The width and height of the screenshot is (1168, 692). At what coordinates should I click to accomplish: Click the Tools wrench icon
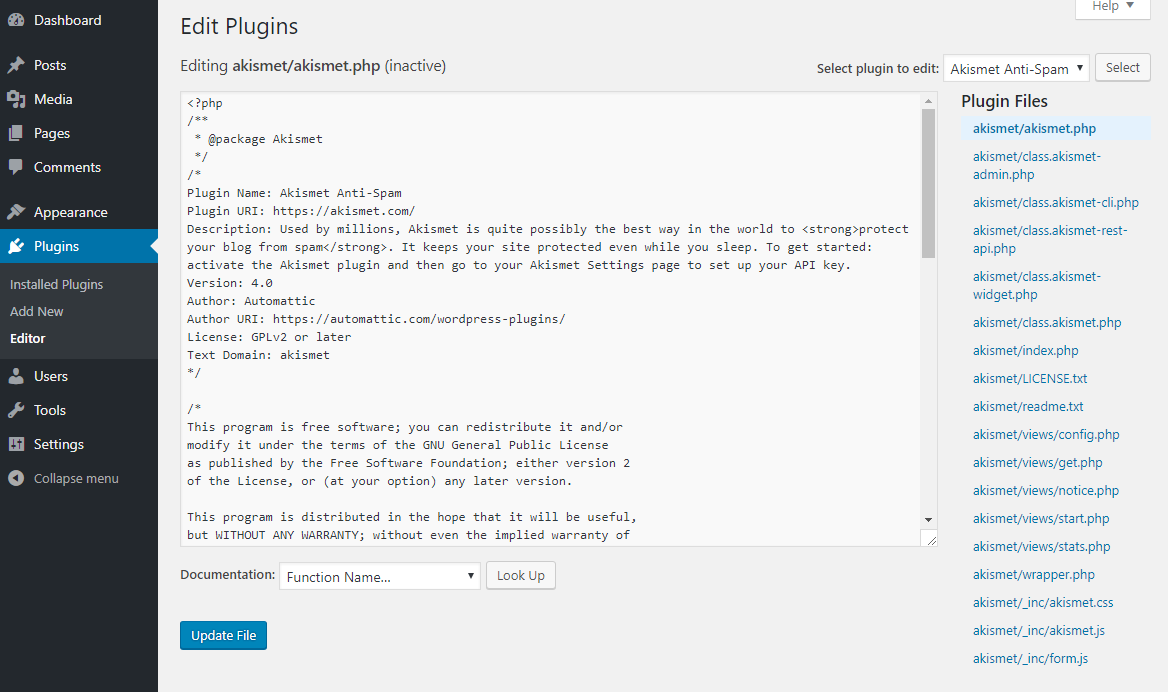point(16,410)
